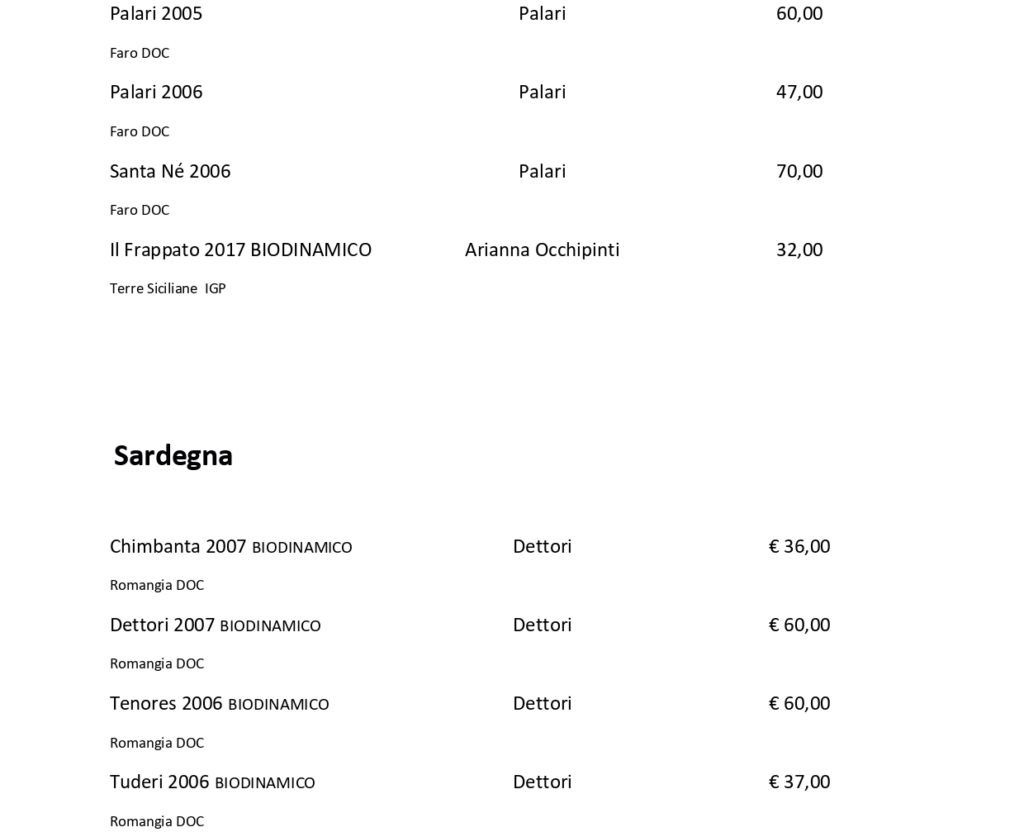This screenshot has width=1024, height=832.
Task: Click the Palari 2005 wine name
Action: click(156, 14)
